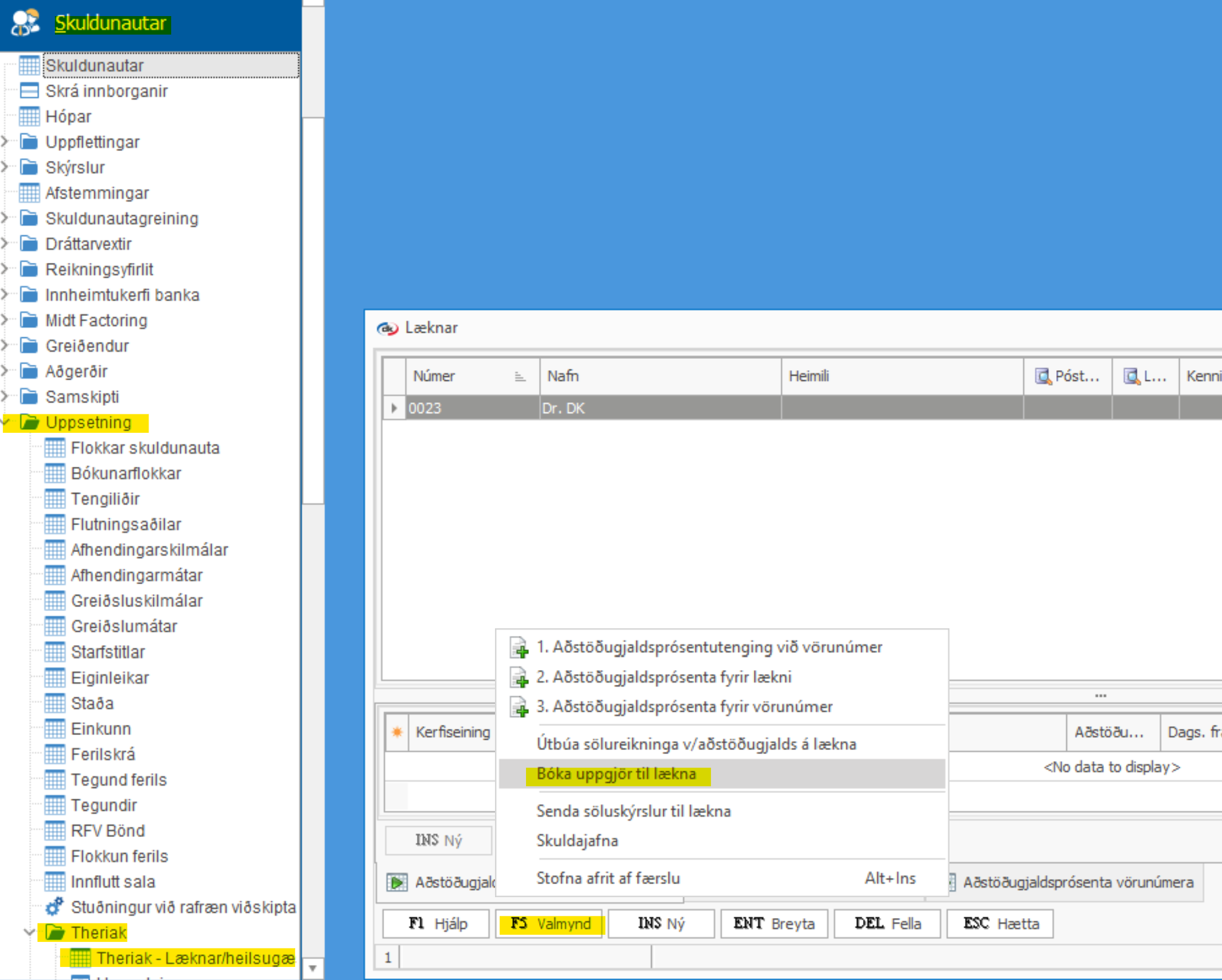This screenshot has height=980, width=1222.
Task: Click magnifier icon in Póst column header
Action: [x=1042, y=376]
